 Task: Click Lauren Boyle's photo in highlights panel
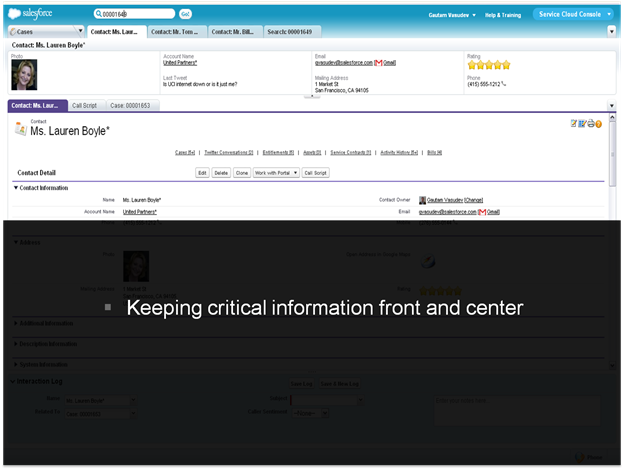click(24, 74)
